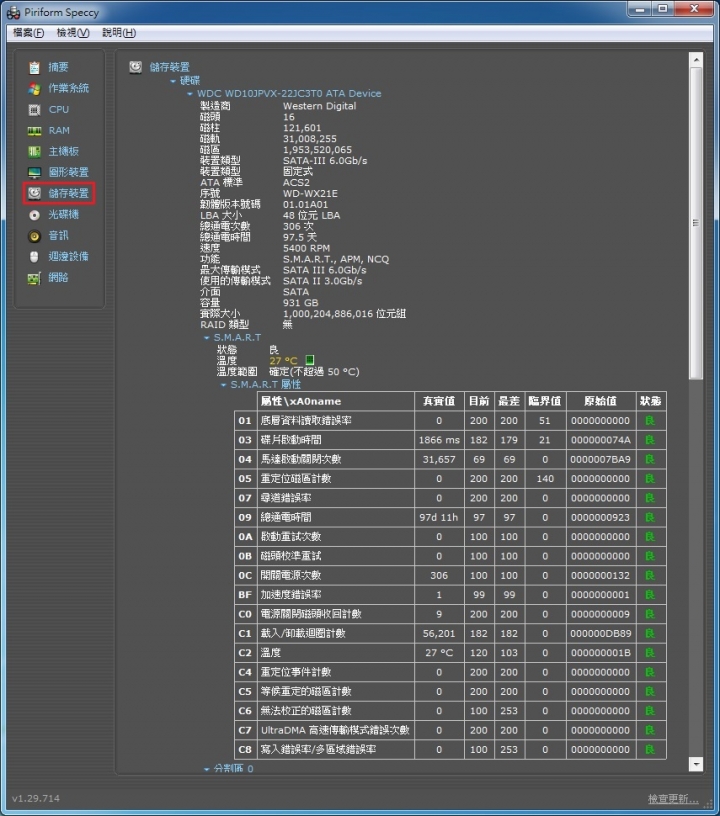Click the BF 加速度錯誤率 row
The height and width of the screenshot is (816, 720).
pyautogui.click(x=451, y=595)
